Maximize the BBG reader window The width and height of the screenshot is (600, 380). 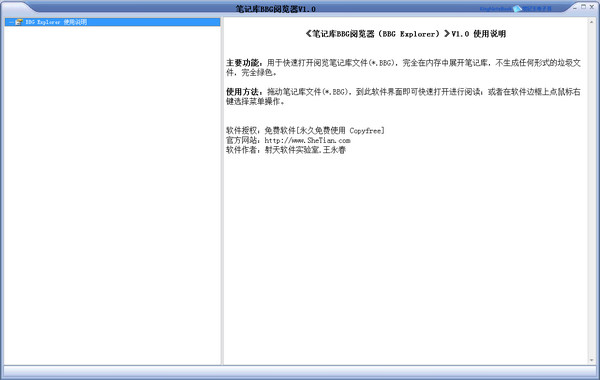click(x=584, y=7)
